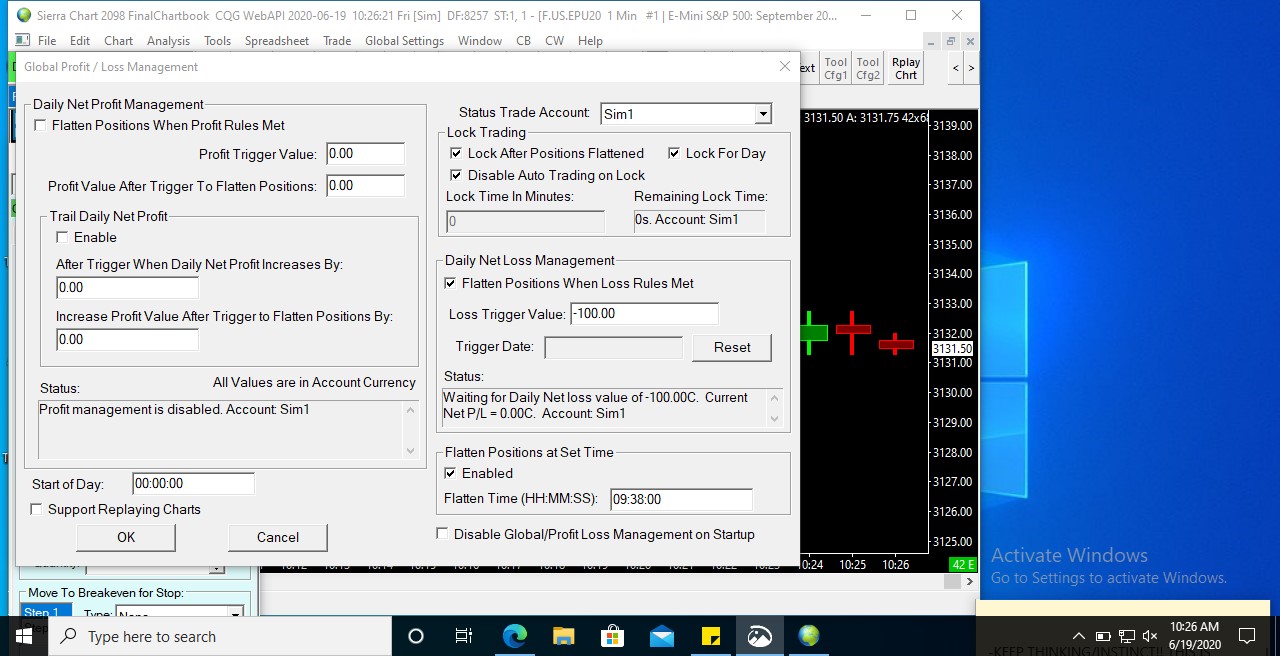Open the Analysis menu
The image size is (1280, 656).
point(168,41)
